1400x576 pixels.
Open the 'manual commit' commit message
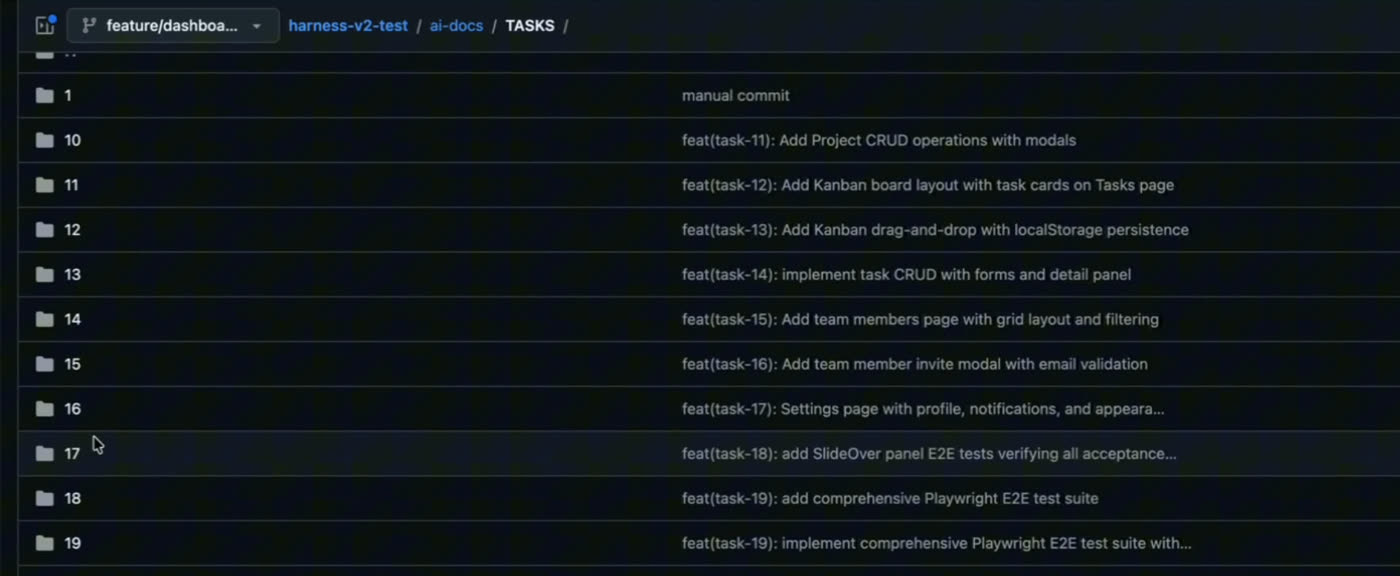[735, 95]
